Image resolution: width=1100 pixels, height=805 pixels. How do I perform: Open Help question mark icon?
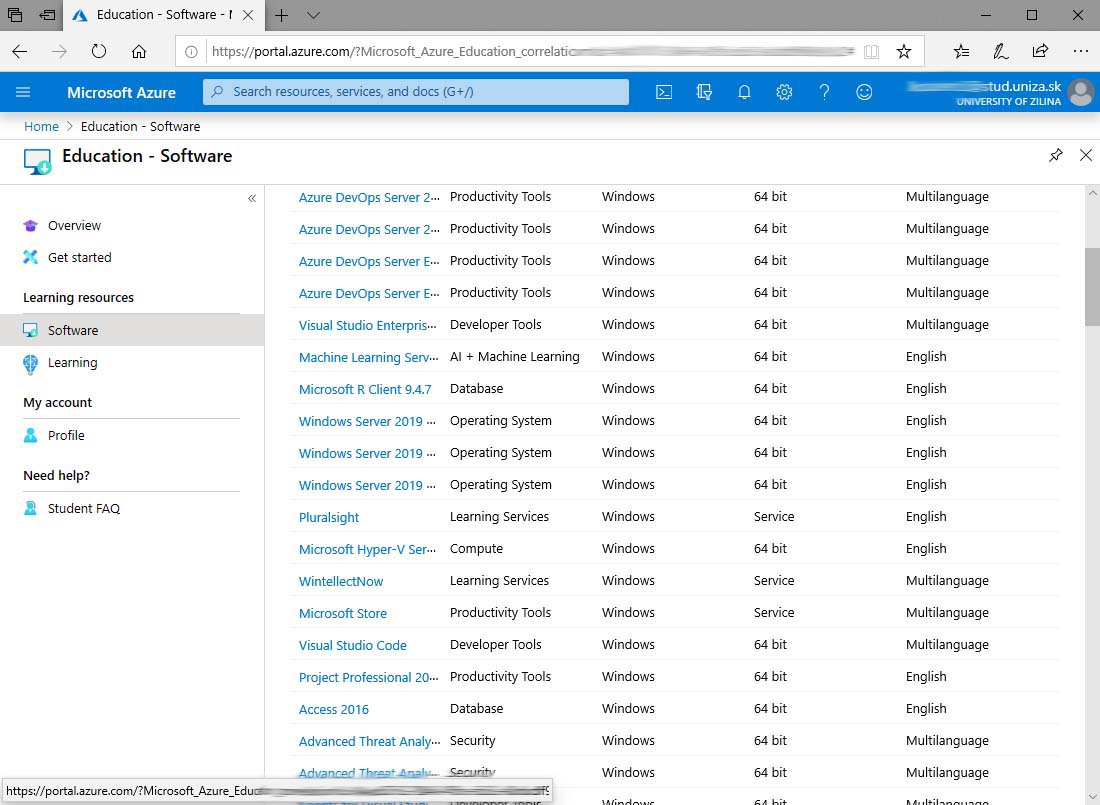coord(824,92)
